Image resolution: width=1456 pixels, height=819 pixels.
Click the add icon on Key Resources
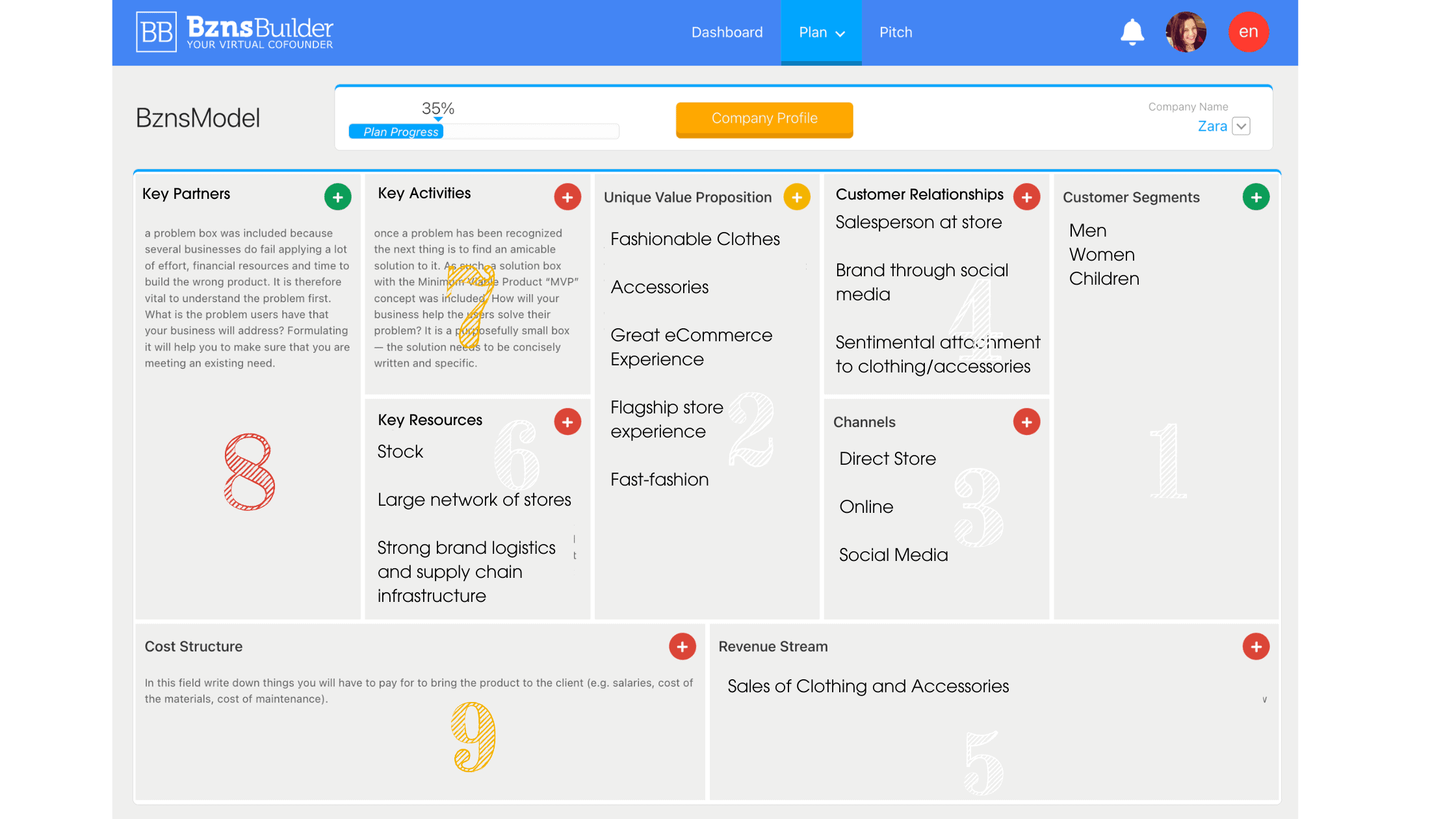tap(568, 421)
